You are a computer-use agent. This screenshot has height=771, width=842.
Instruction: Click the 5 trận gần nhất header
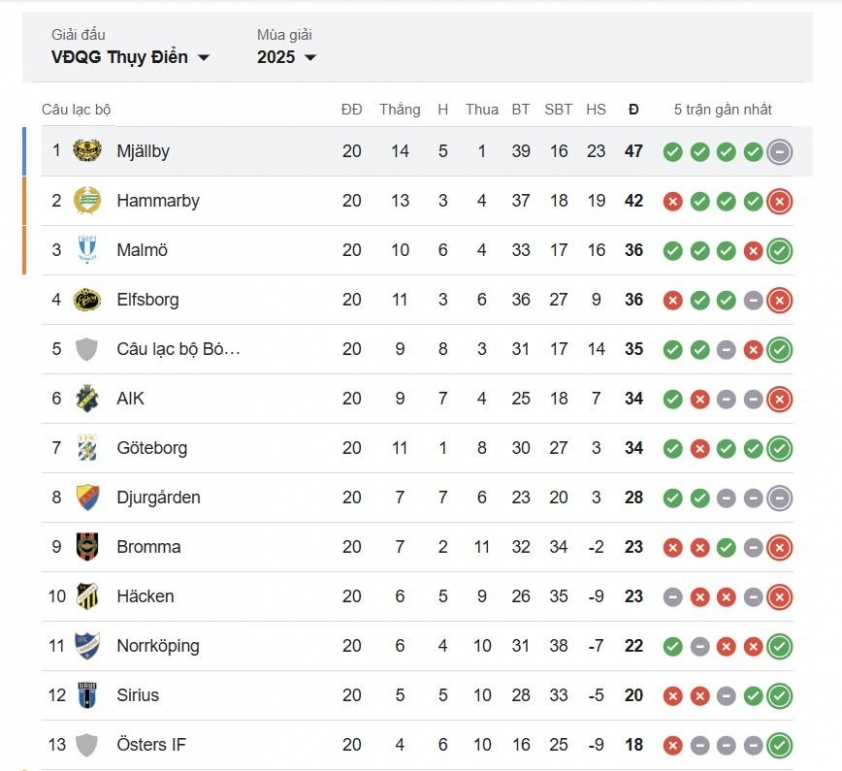tap(723, 110)
